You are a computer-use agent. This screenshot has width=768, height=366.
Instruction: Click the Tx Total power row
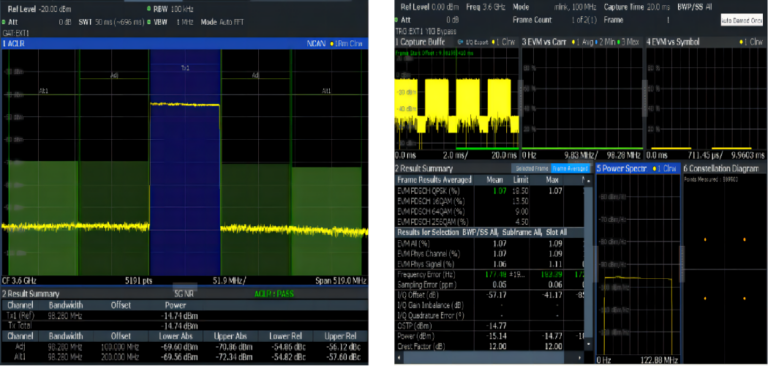tap(185, 326)
